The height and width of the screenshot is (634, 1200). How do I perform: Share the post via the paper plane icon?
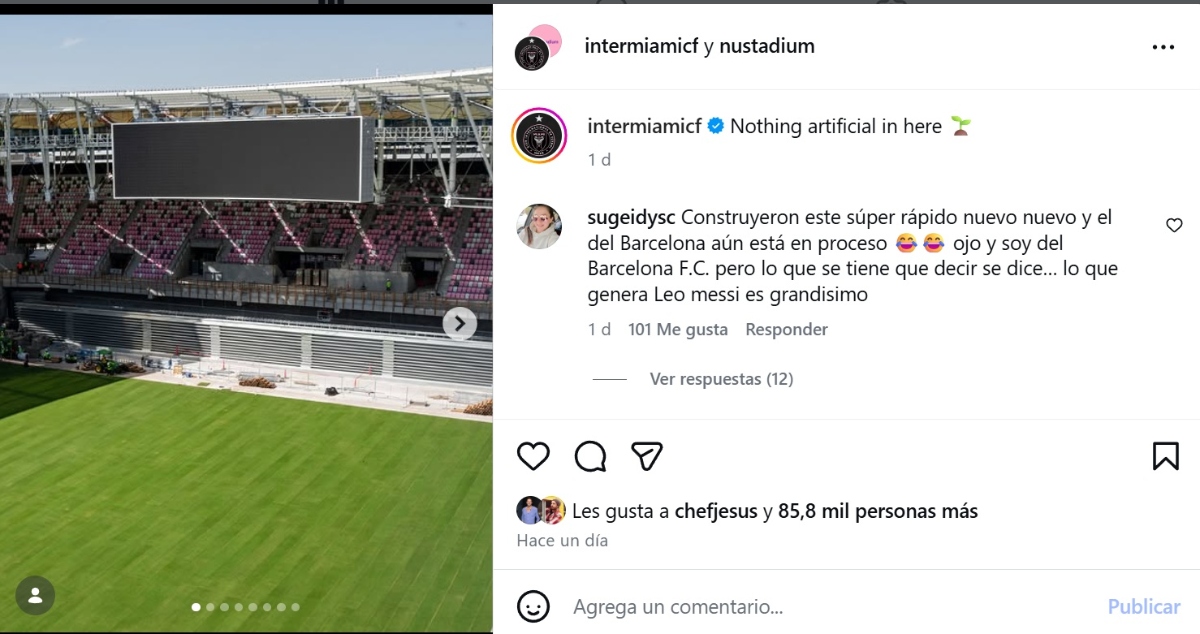tap(648, 455)
